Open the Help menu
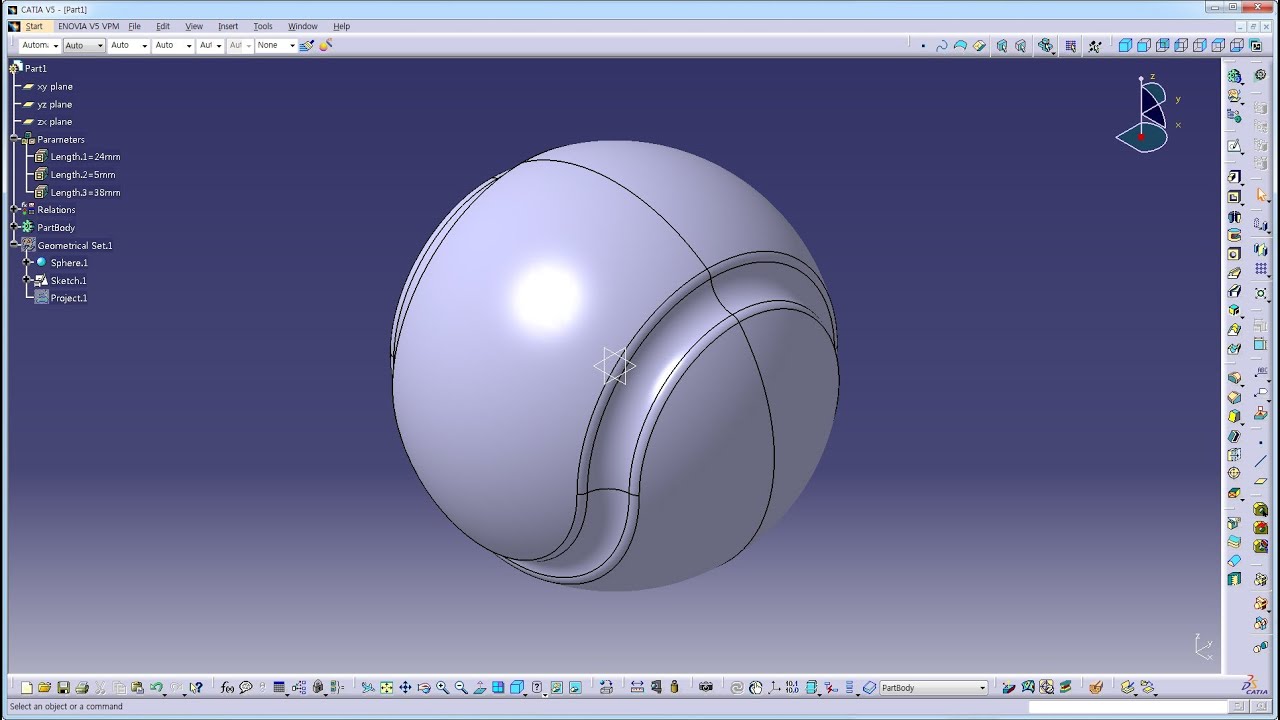 click(x=341, y=26)
